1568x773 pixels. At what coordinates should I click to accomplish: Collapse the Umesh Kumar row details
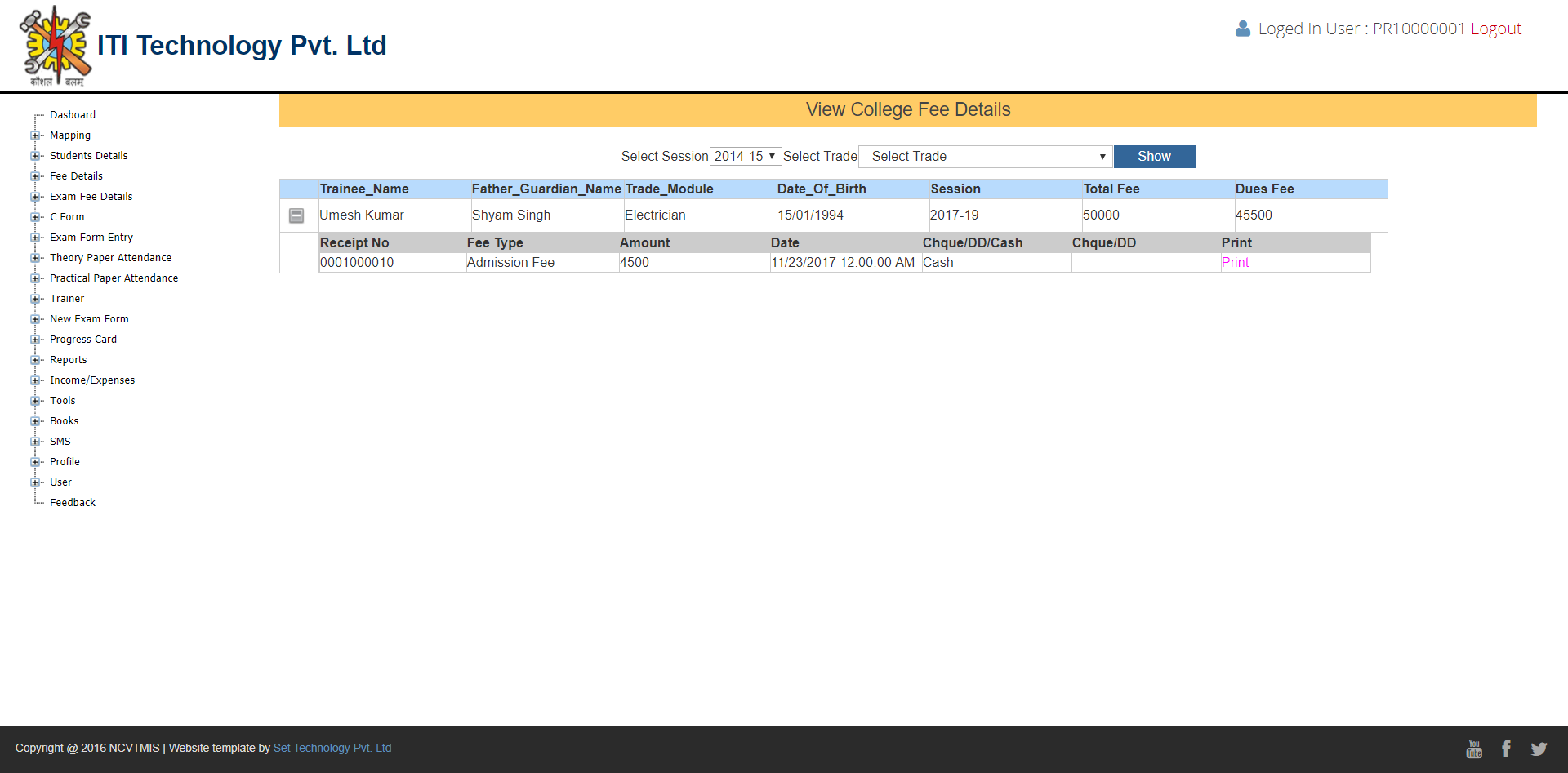pyautogui.click(x=296, y=215)
